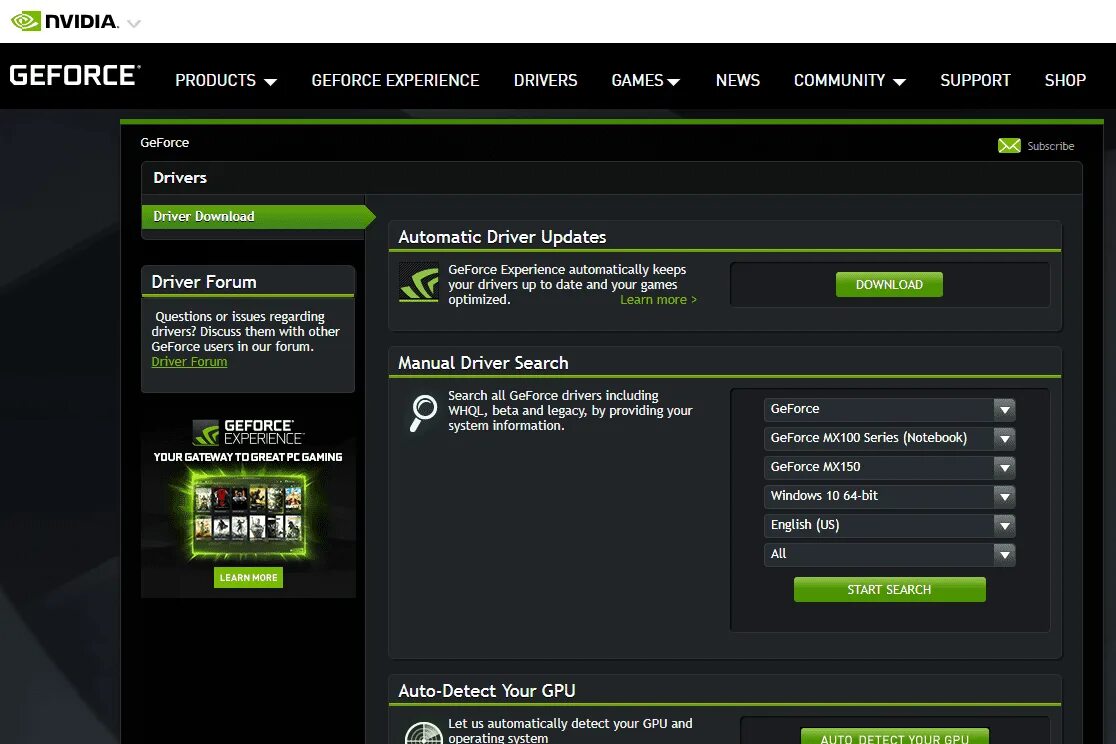Open the Community dropdown menu
Viewport: 1116px width, 744px height.
pyautogui.click(x=850, y=80)
